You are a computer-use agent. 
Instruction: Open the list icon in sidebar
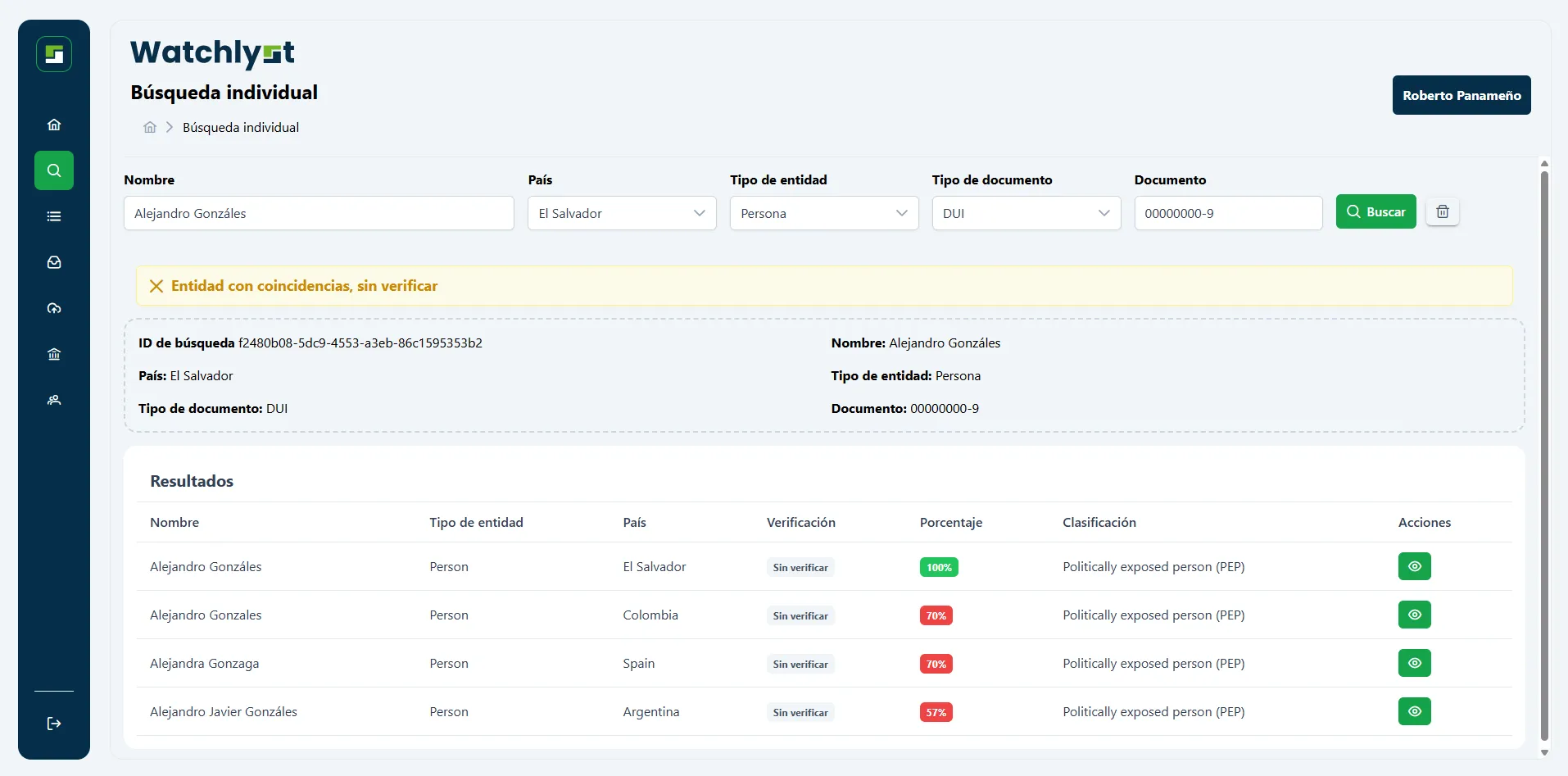point(54,216)
